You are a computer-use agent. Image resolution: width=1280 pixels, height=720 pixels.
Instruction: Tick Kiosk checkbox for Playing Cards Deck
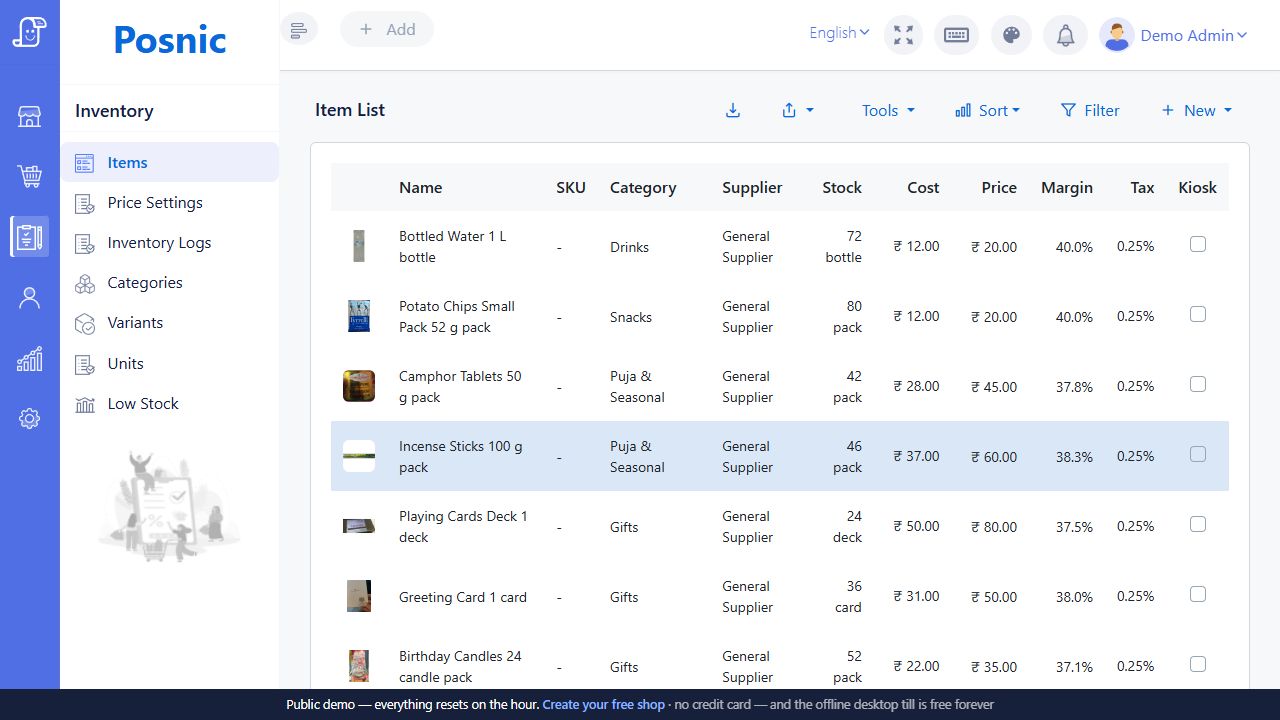coord(1198,524)
